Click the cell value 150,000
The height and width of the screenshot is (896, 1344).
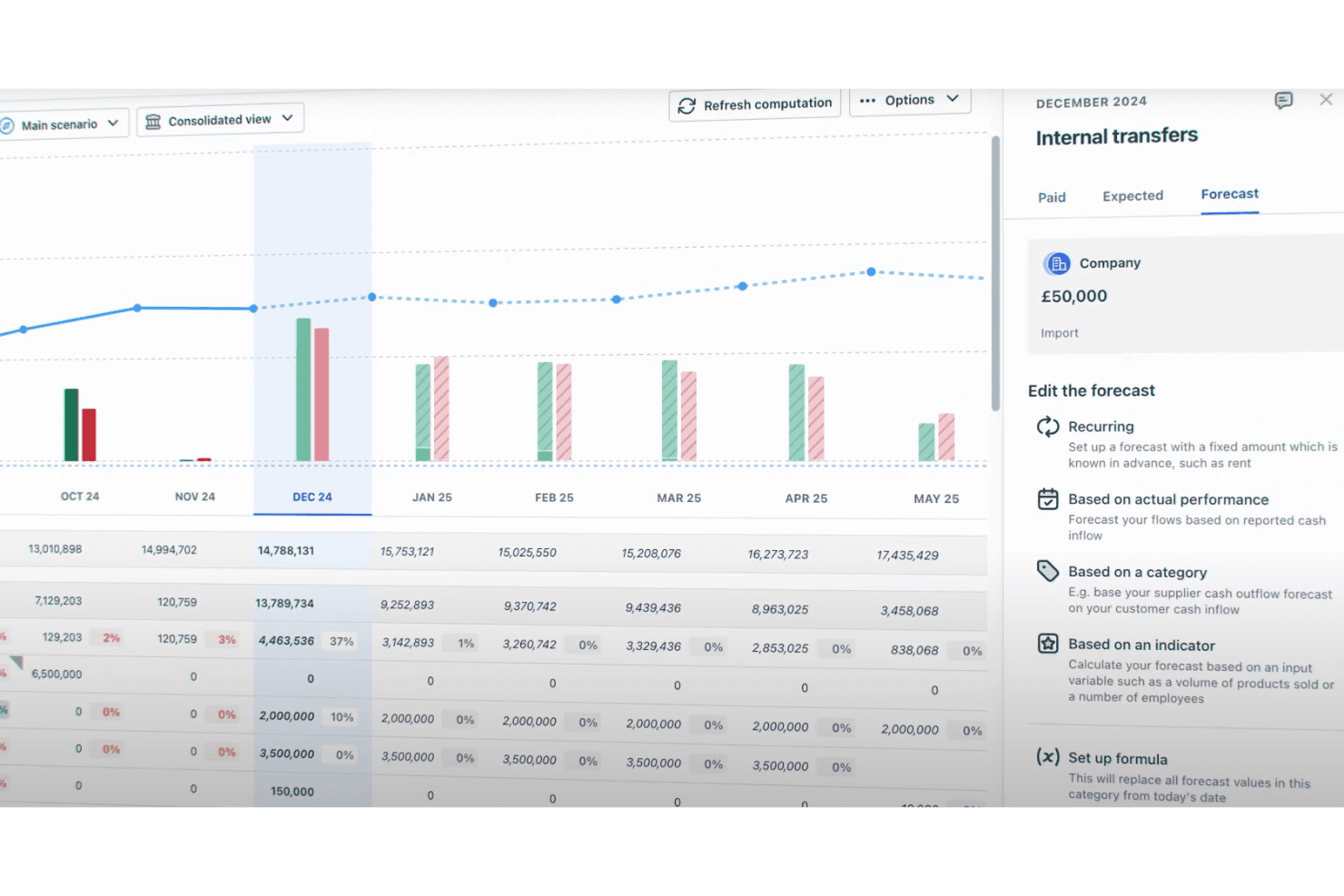click(x=292, y=792)
